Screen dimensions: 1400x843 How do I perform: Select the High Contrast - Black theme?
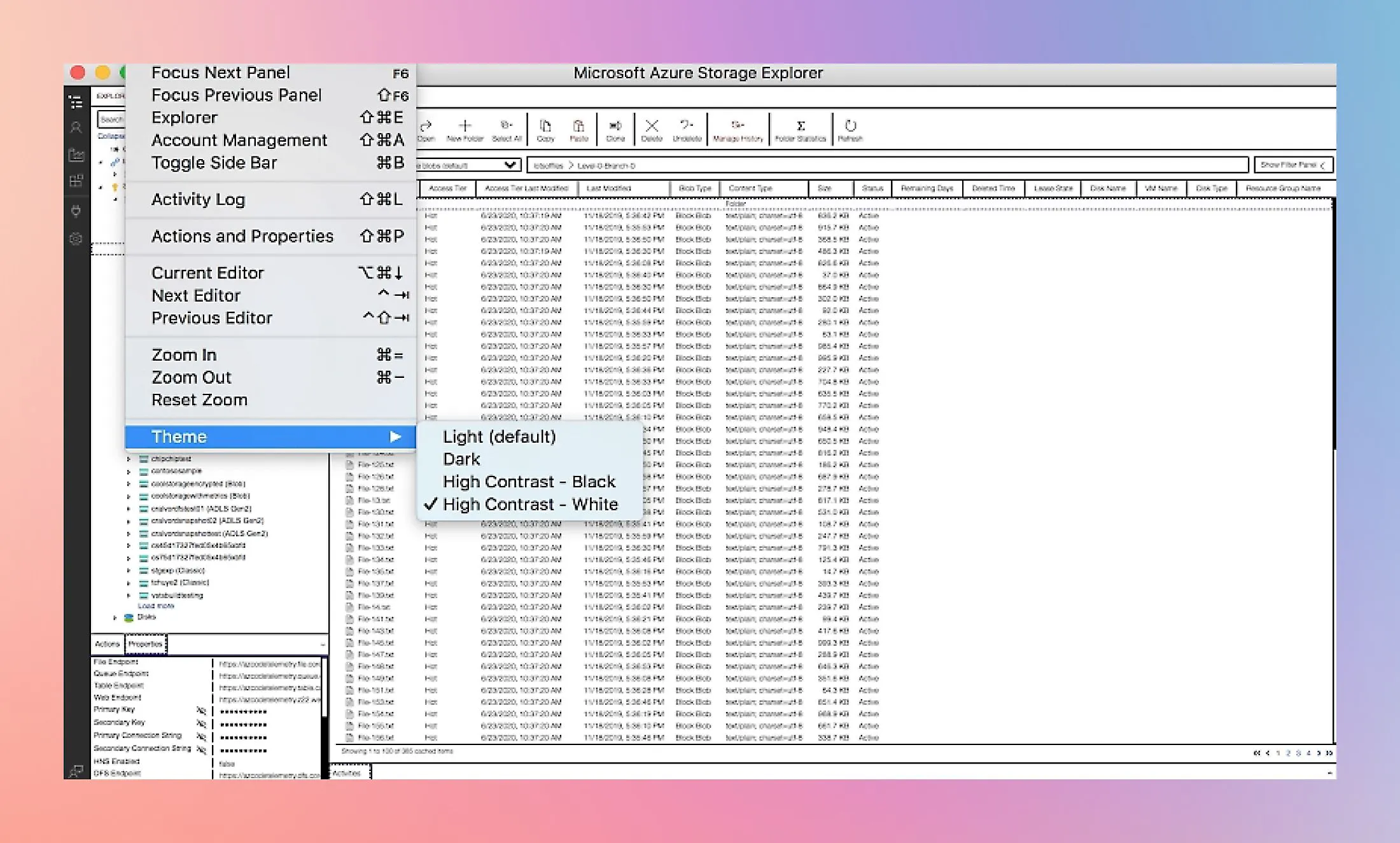click(529, 482)
